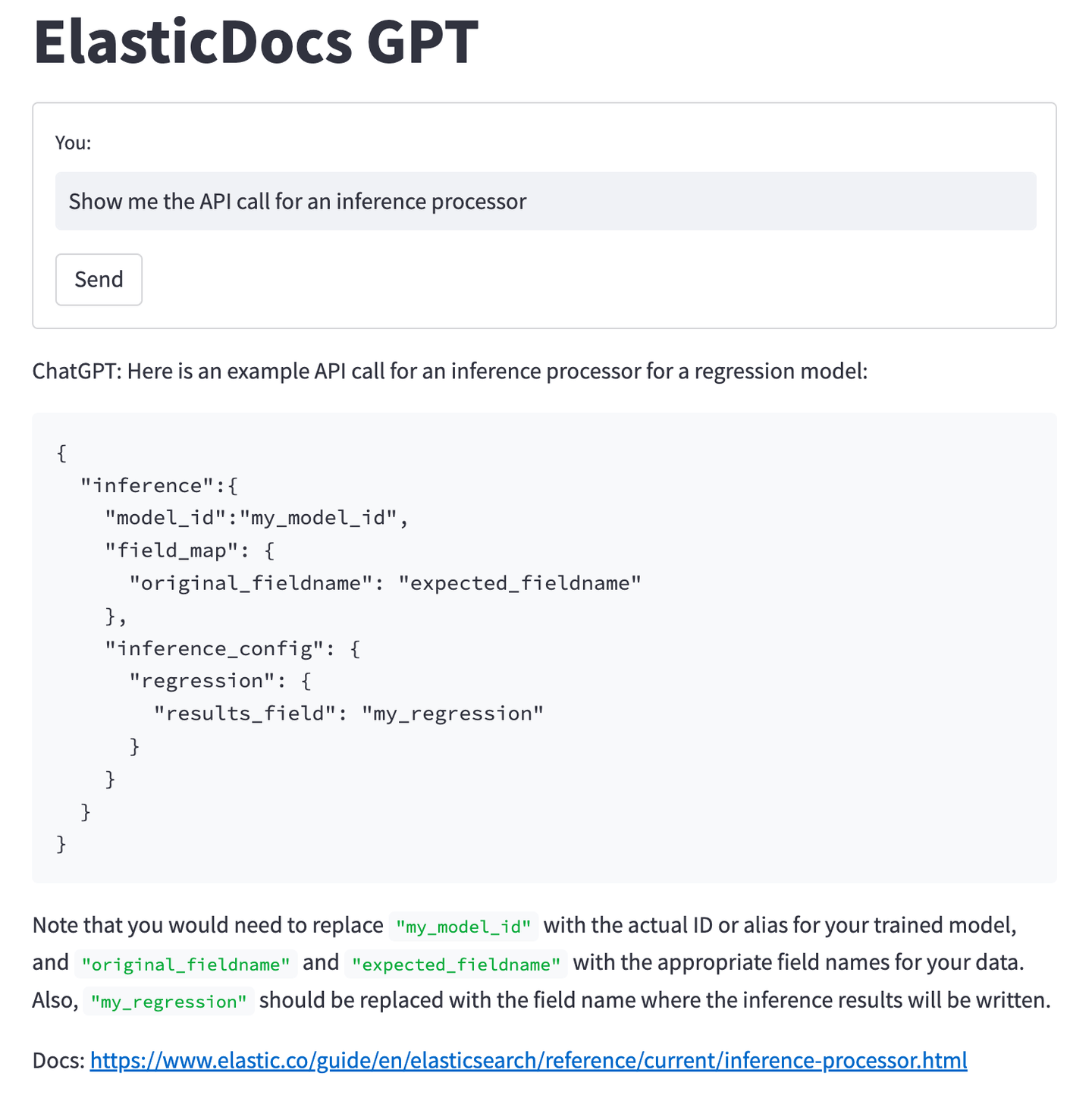
Task: Select the highlighted "my_model_id" code snippet
Action: 463,926
